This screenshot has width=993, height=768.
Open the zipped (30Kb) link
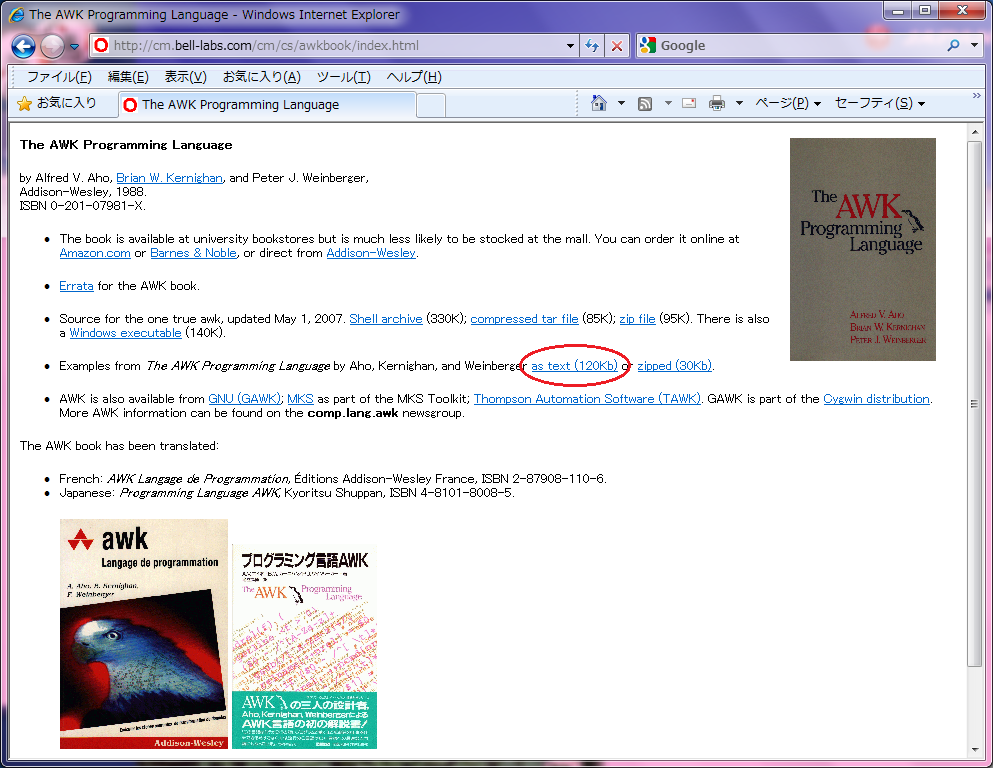tap(674, 366)
